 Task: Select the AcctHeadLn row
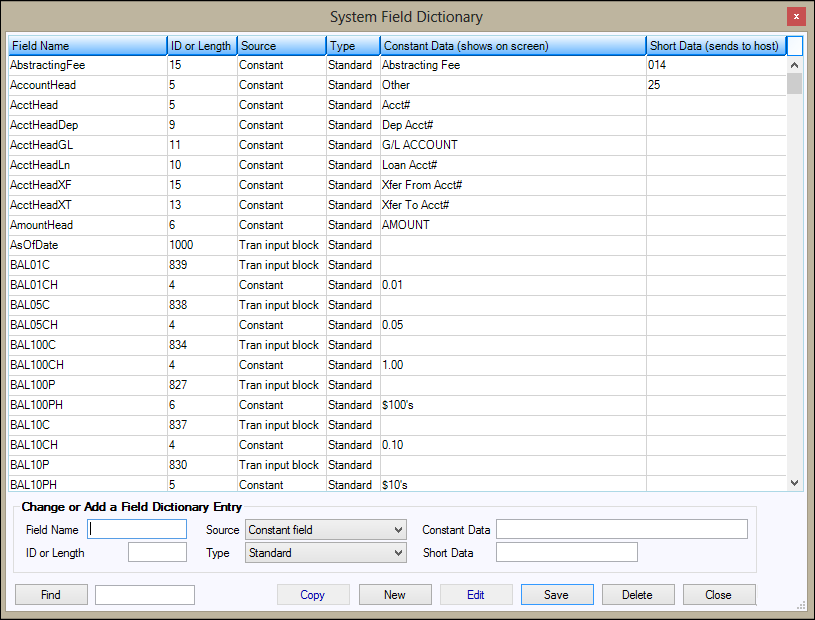[397, 165]
